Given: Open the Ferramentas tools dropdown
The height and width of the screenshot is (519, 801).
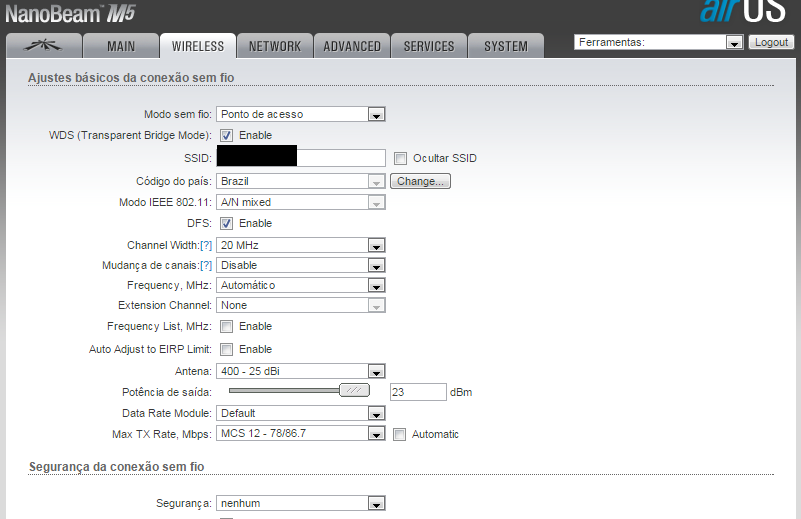Looking at the screenshot, I should pos(658,42).
